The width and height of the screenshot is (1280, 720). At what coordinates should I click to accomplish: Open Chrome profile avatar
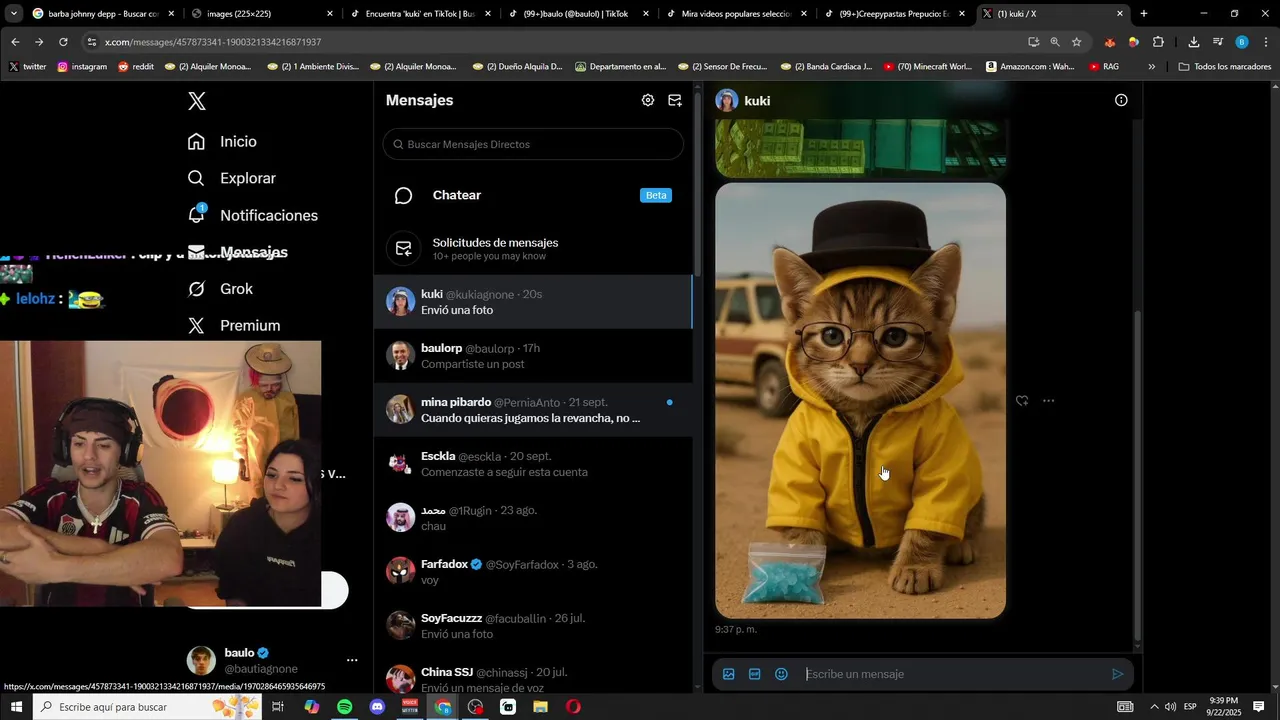click(x=1242, y=42)
